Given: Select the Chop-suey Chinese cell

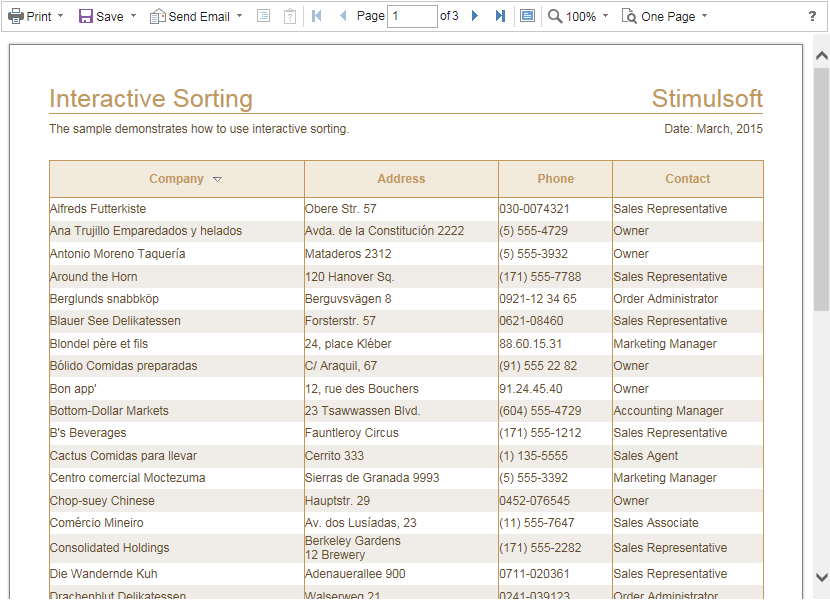Looking at the screenshot, I should pos(177,501).
